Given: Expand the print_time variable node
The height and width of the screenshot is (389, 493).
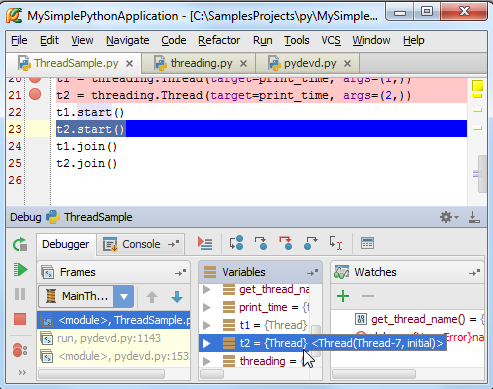Looking at the screenshot, I should pyautogui.click(x=207, y=307).
